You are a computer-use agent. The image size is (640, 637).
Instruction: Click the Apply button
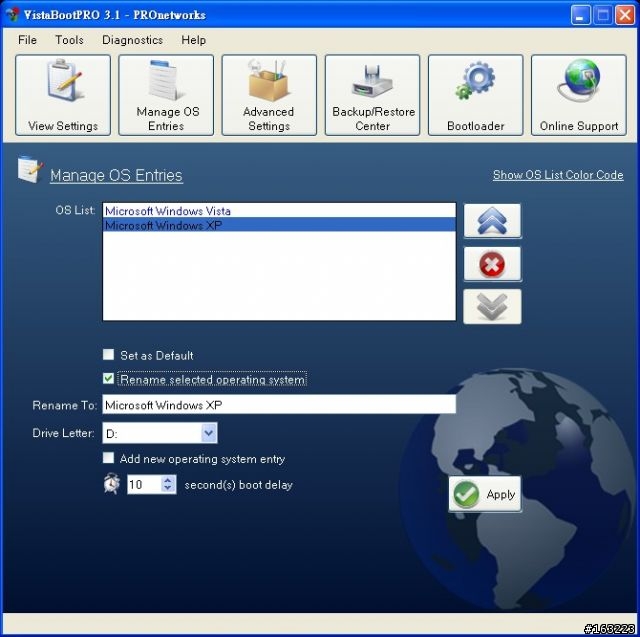click(484, 494)
